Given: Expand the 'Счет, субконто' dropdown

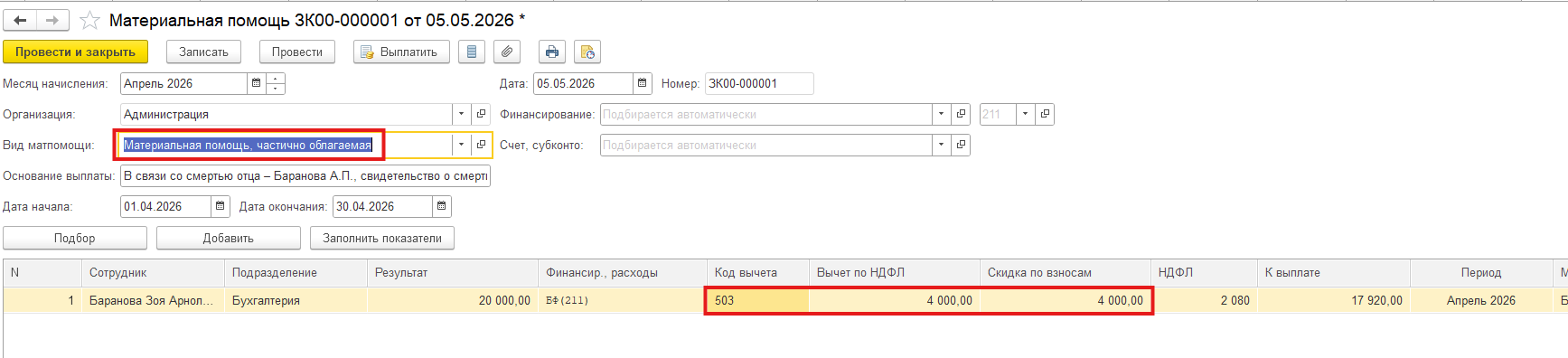Looking at the screenshot, I should click(x=942, y=145).
